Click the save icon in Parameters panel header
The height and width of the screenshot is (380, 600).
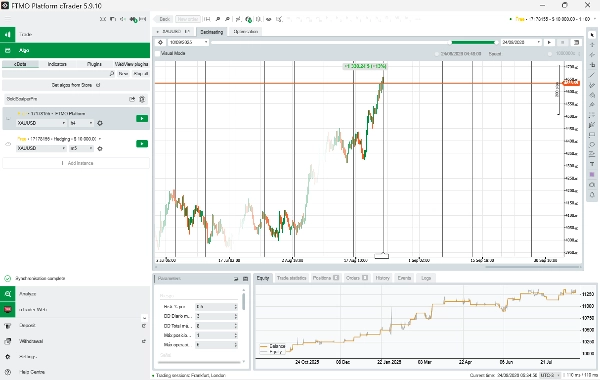click(245, 279)
